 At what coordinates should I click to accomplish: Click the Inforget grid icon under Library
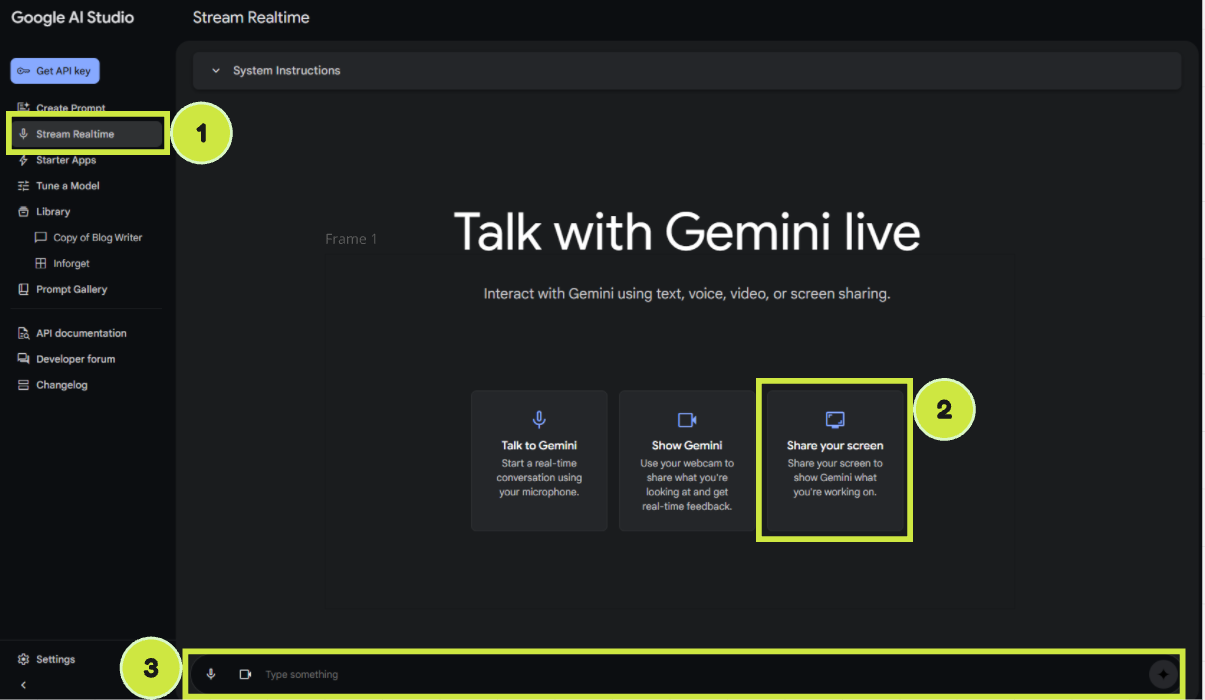(x=40, y=263)
